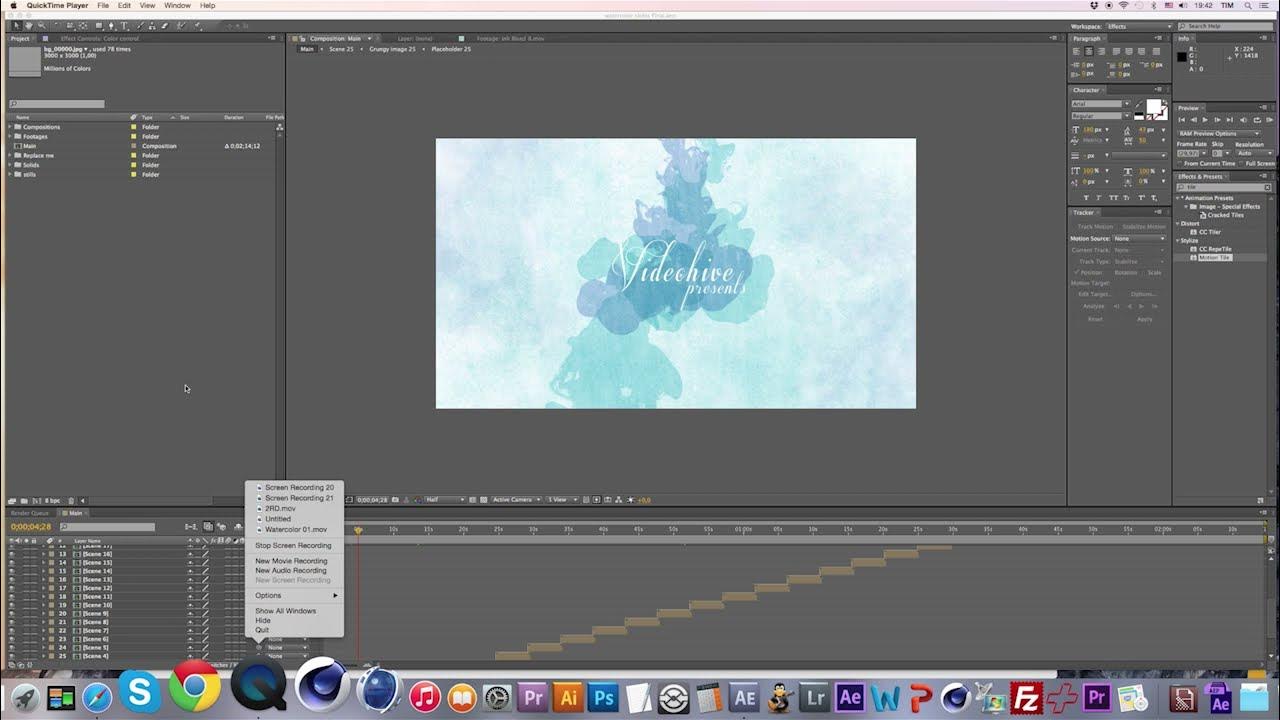Toggle visibility eye of Scene 7 layer
This screenshot has height=720, width=1280.
pyautogui.click(x=12, y=631)
